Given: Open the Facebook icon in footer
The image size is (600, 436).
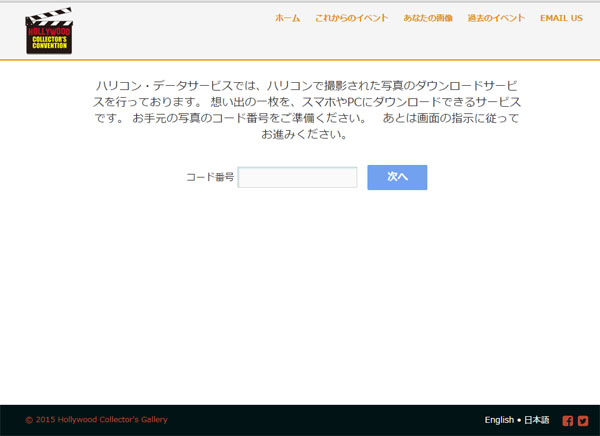Looking at the screenshot, I should pos(568,421).
